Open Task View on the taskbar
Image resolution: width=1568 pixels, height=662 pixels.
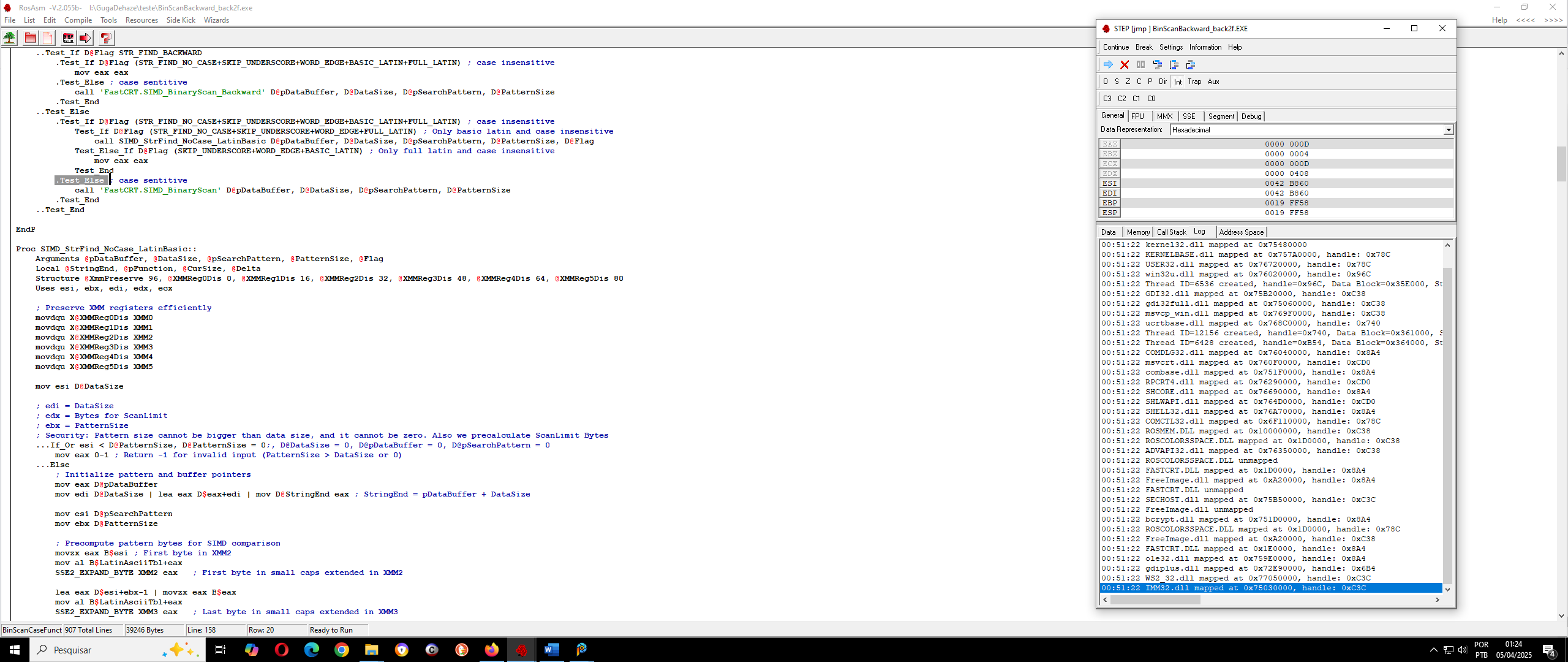pyautogui.click(x=221, y=650)
